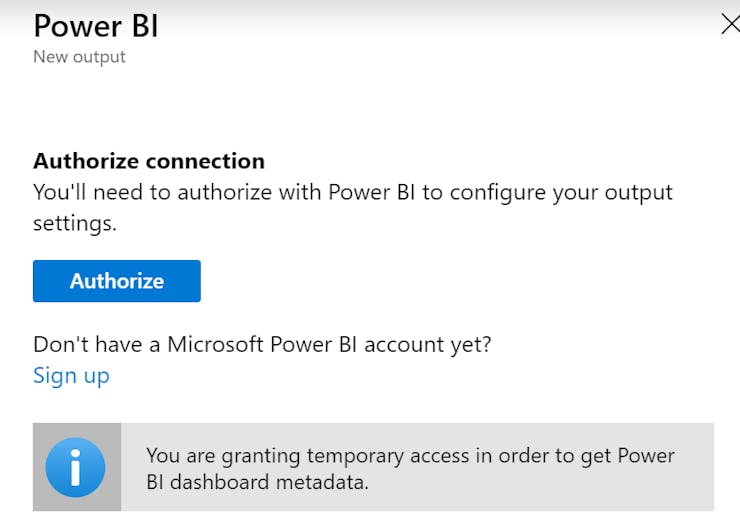This screenshot has width=740, height=529.
Task: Click the "Don't have a Microsoft Power BI account yet?" text
Action: pos(262,345)
